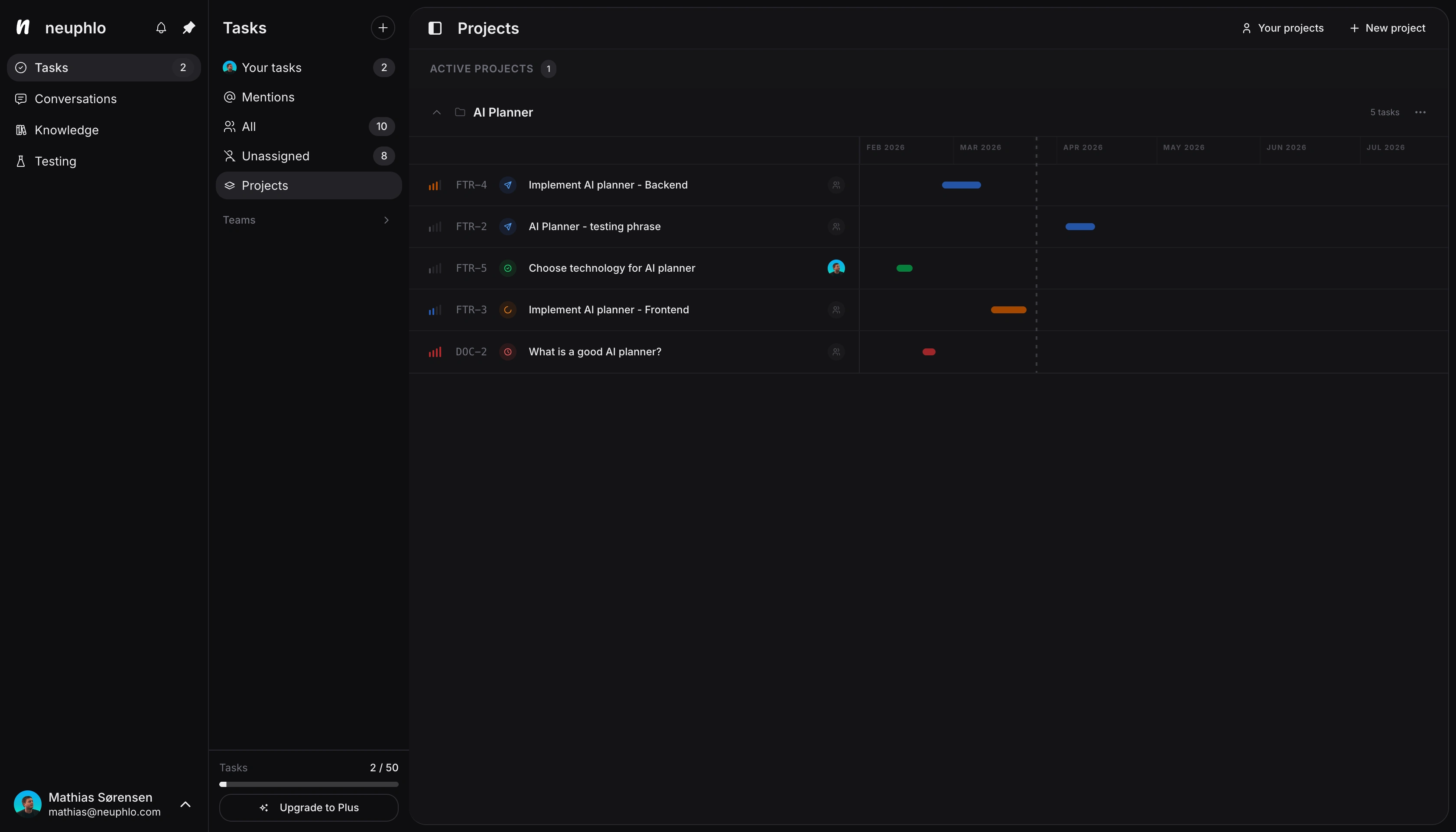The height and width of the screenshot is (832, 1456).
Task: Open the Testing section
Action: [x=20, y=161]
